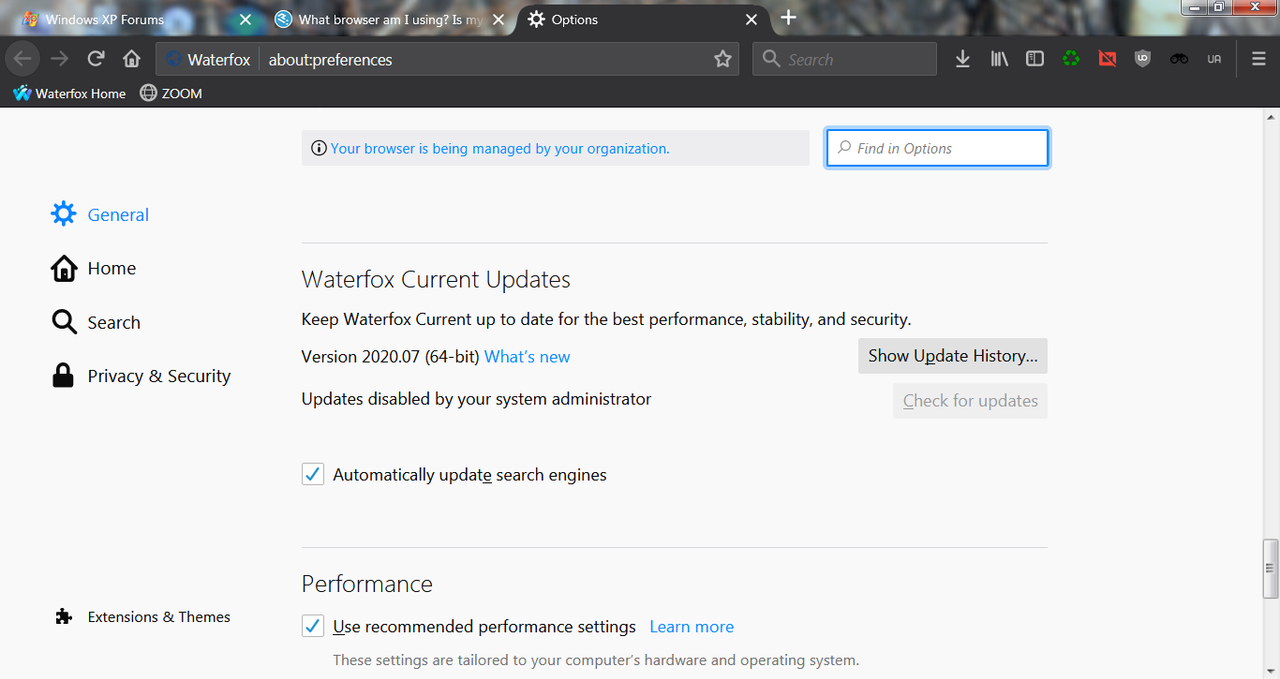
Task: Click the magnifier icon in the Search box
Action: pyautogui.click(x=771, y=59)
